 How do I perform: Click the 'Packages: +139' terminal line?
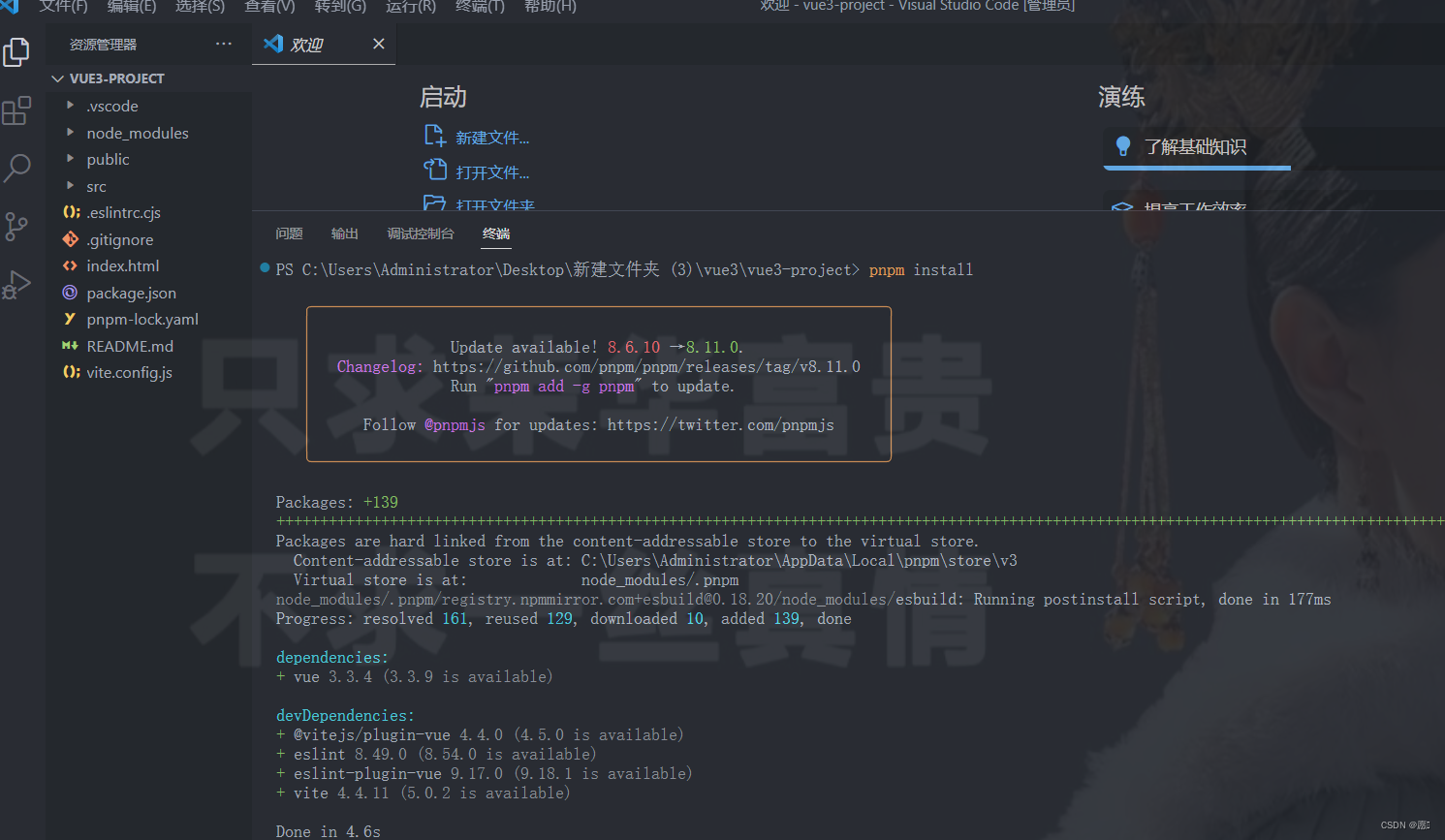[x=336, y=502]
